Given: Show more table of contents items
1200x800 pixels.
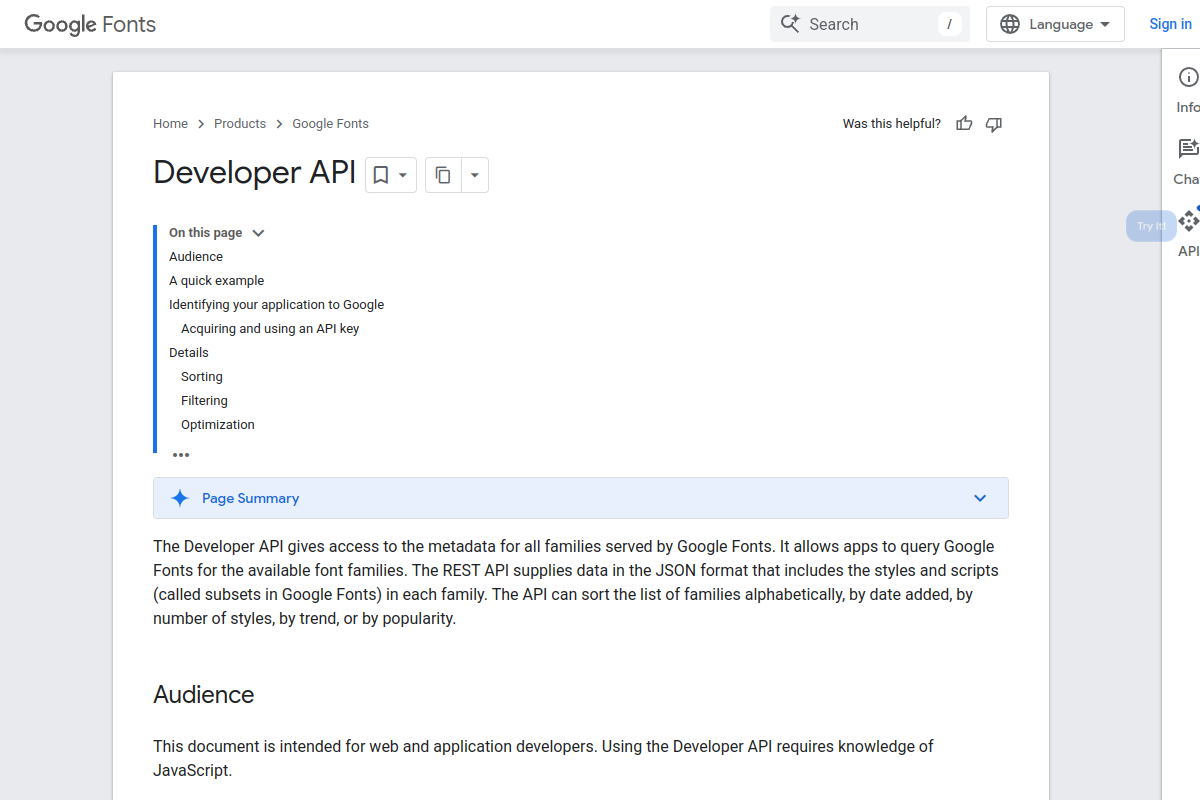Looking at the screenshot, I should 181,455.
